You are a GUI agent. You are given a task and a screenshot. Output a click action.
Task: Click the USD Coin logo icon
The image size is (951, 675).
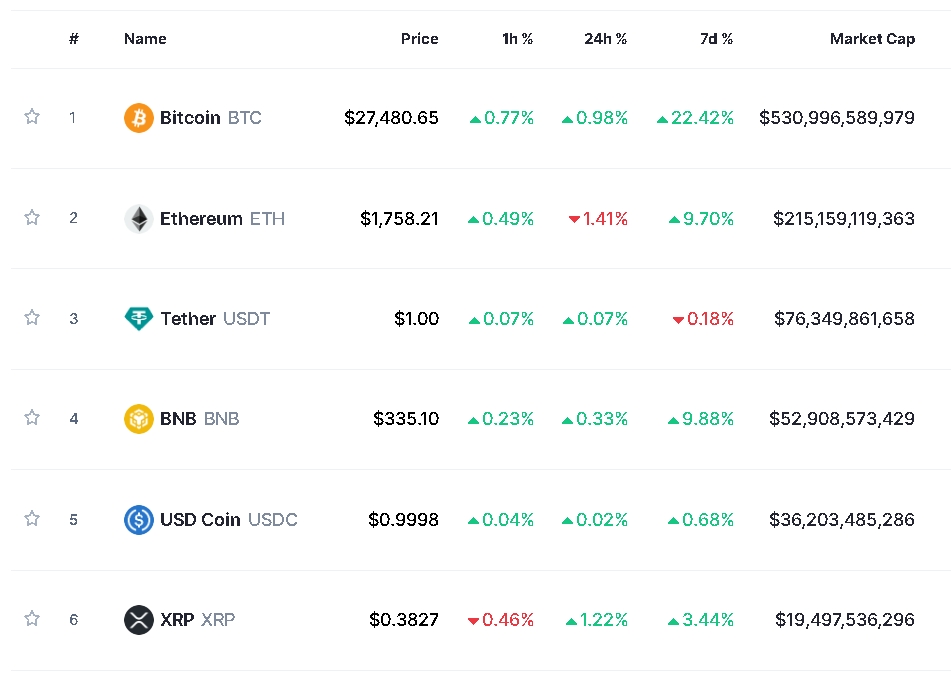[x=138, y=519]
